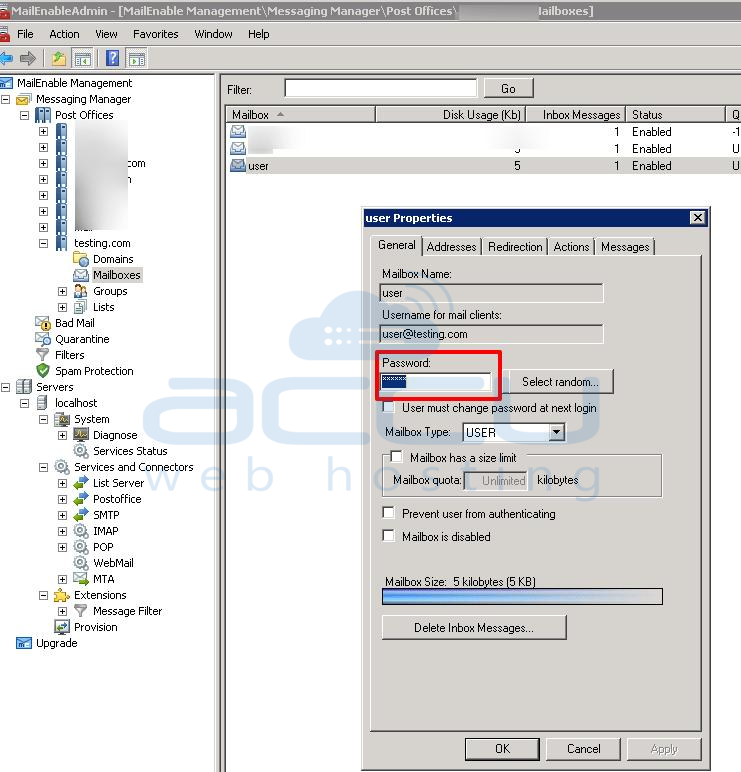The image size is (741, 772).
Task: Click the Password input field
Action: (x=436, y=382)
